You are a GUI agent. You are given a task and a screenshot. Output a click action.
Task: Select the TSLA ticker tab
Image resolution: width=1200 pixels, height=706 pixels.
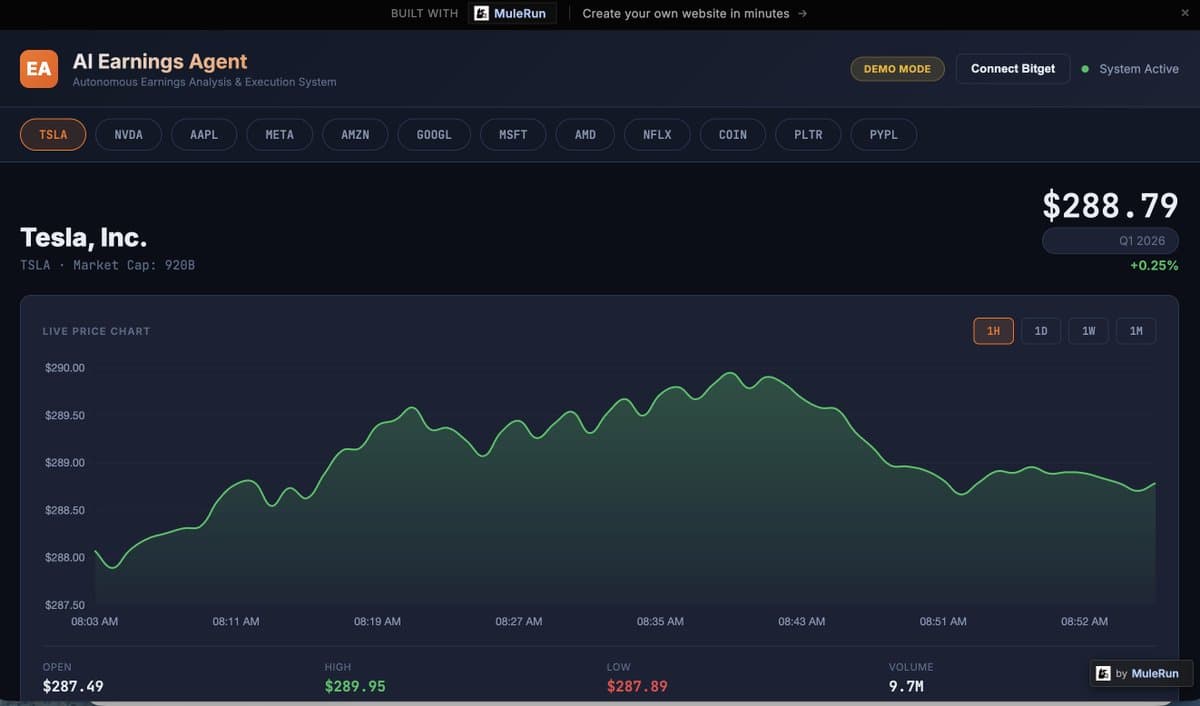tap(53, 135)
